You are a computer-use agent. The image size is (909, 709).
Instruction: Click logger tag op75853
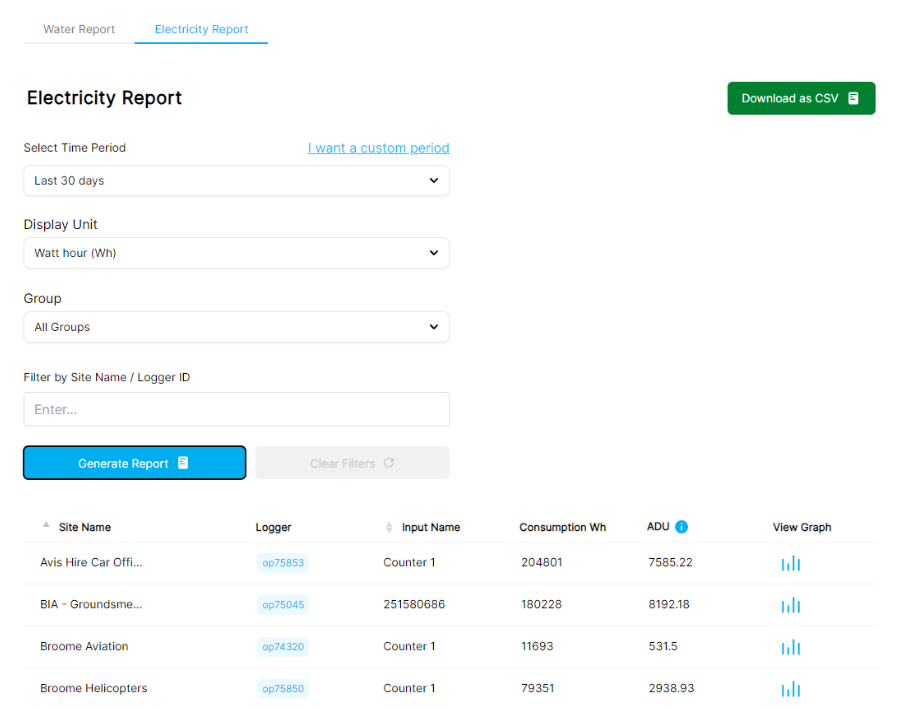point(283,563)
